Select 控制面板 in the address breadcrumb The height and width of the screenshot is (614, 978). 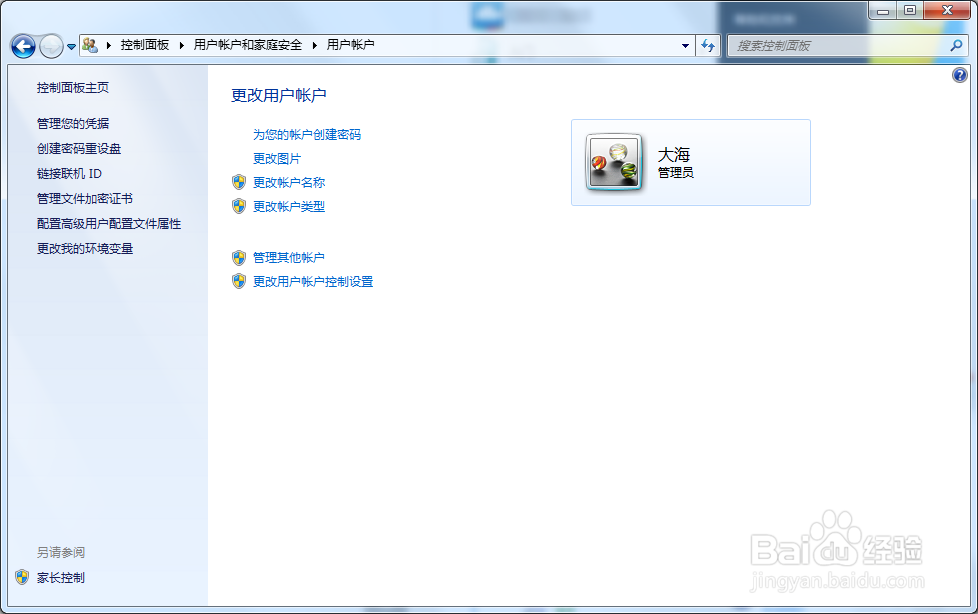(145, 45)
